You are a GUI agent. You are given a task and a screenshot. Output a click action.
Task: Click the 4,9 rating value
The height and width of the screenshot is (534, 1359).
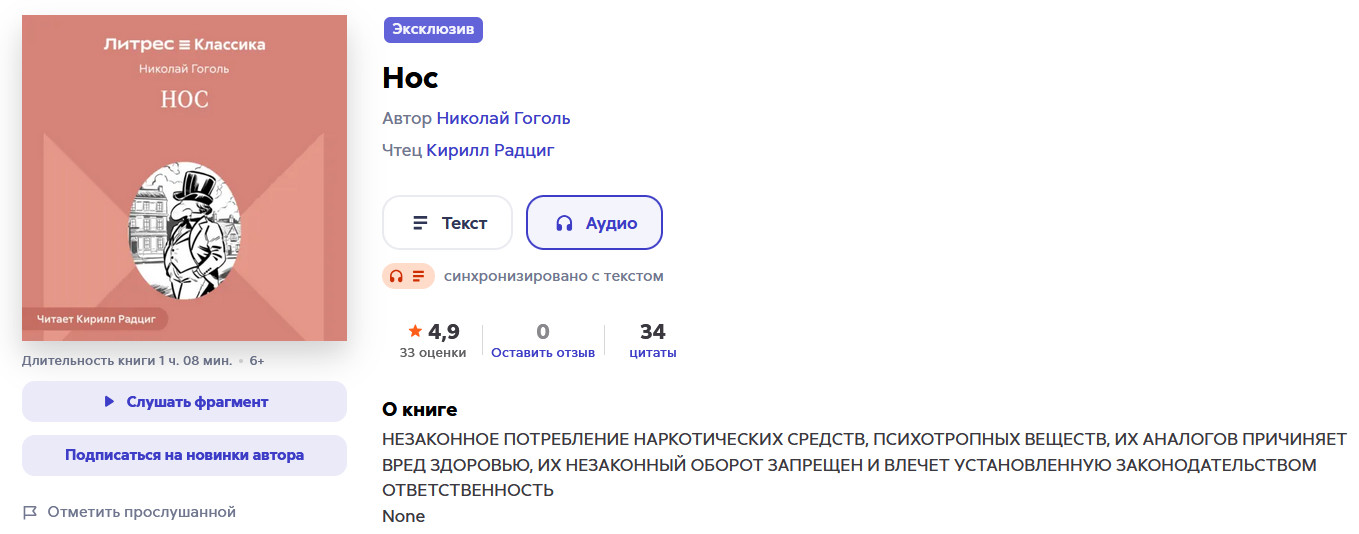[443, 331]
